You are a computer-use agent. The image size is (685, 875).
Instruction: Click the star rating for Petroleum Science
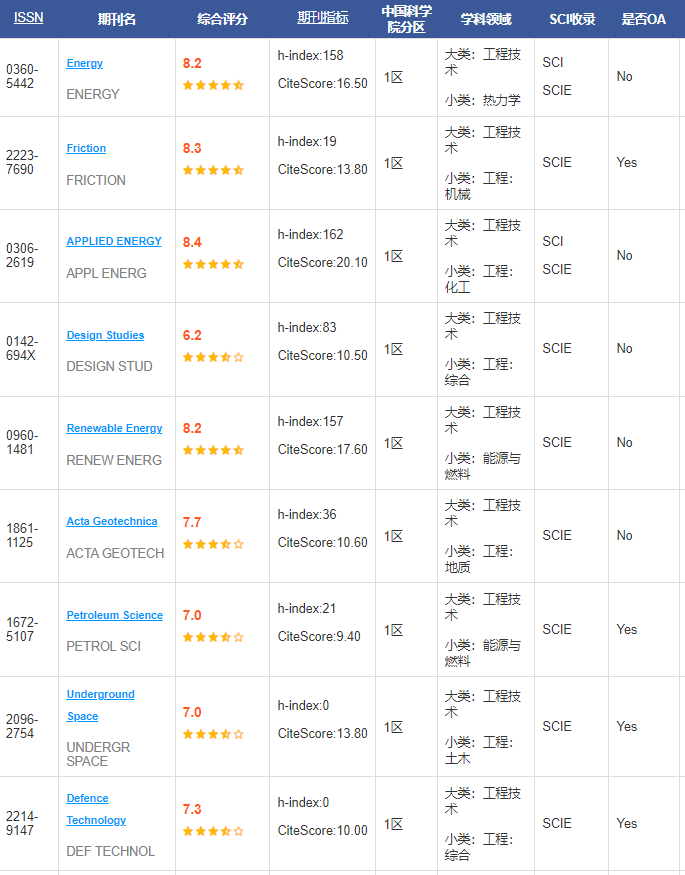pos(214,637)
